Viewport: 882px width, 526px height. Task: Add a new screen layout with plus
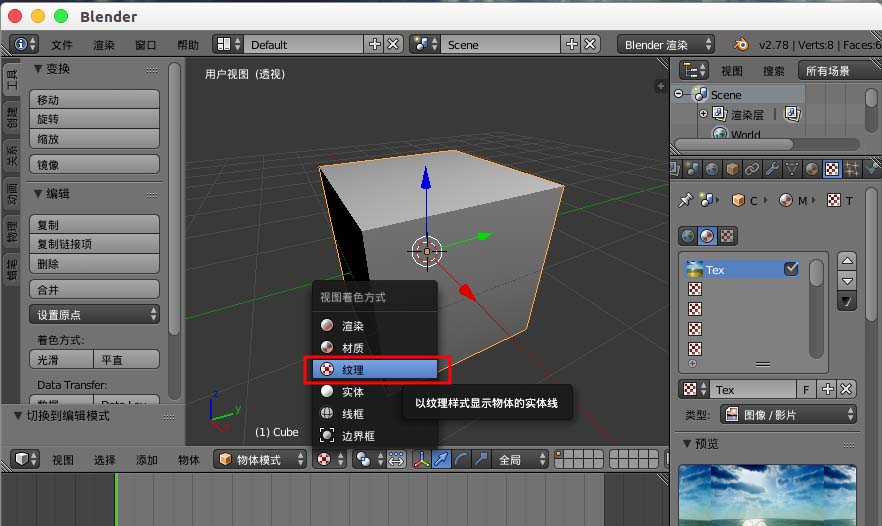click(x=374, y=44)
